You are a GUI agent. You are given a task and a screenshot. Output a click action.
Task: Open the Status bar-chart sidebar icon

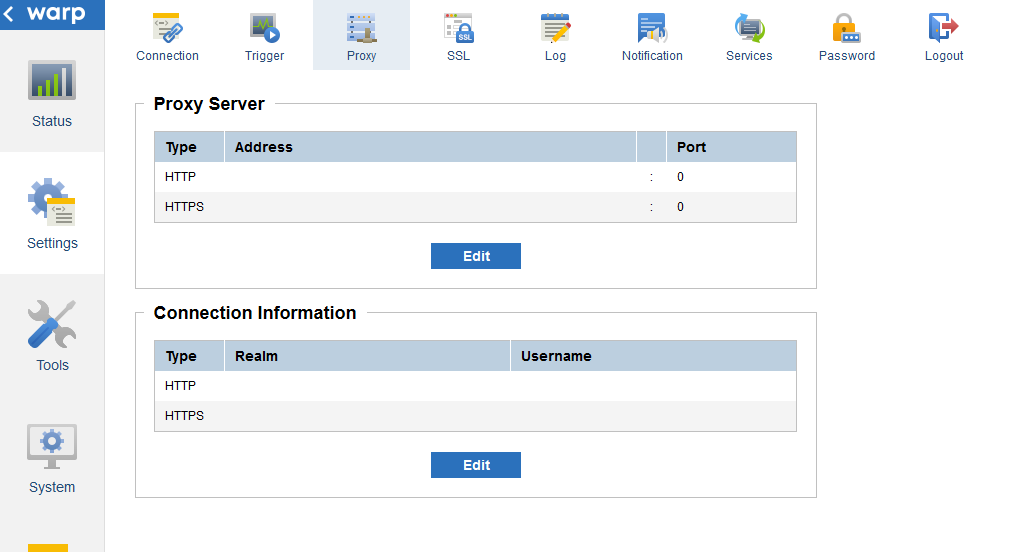click(x=52, y=82)
